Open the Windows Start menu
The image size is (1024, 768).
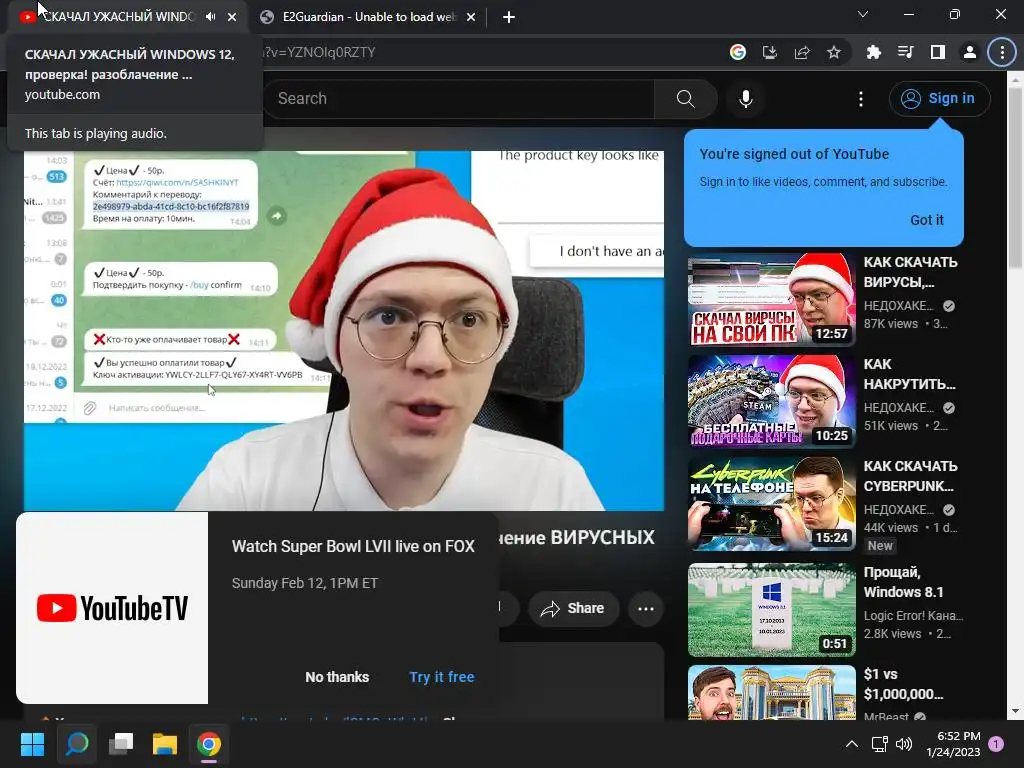pyautogui.click(x=33, y=744)
